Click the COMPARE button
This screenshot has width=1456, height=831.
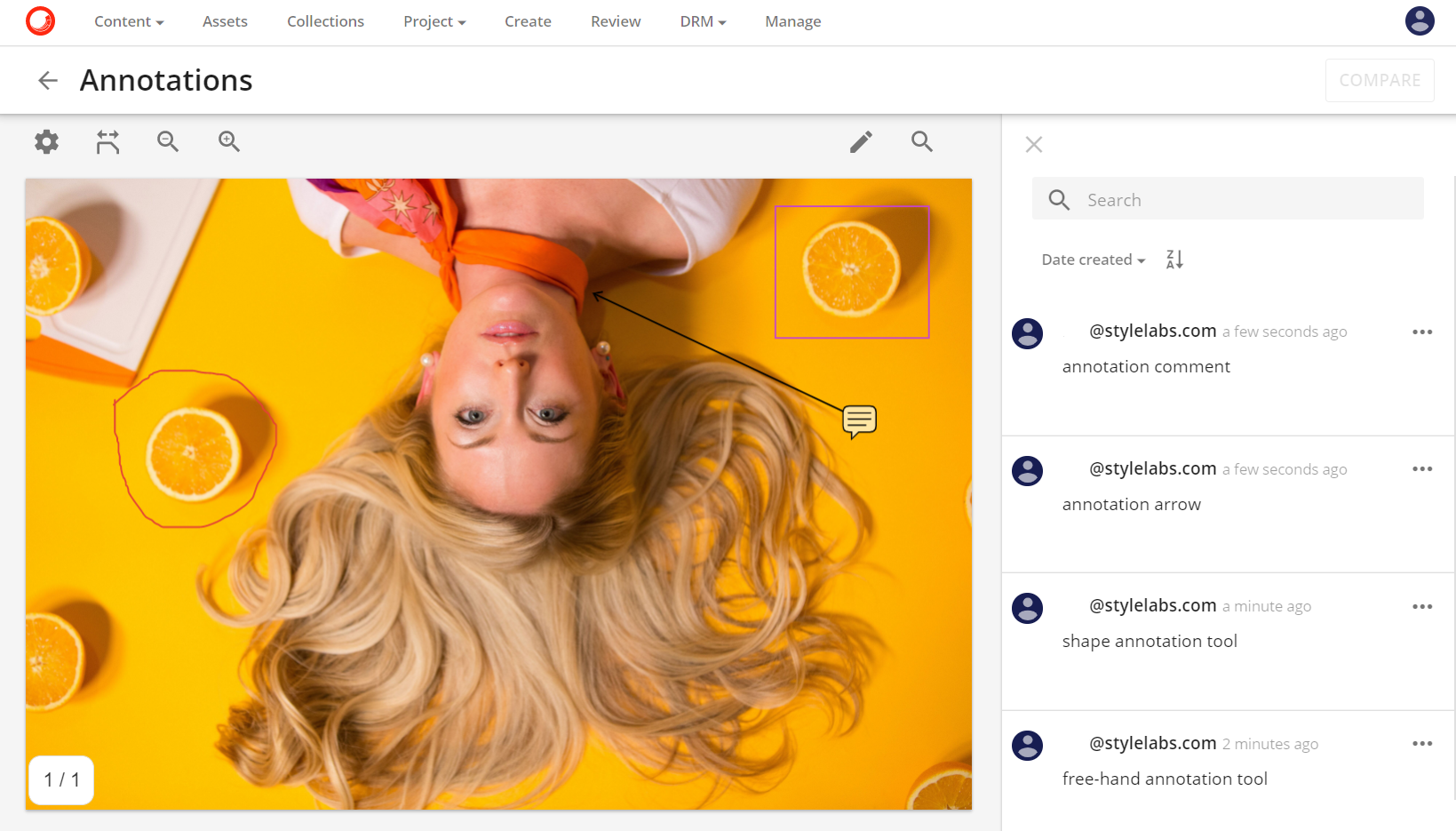1379,80
